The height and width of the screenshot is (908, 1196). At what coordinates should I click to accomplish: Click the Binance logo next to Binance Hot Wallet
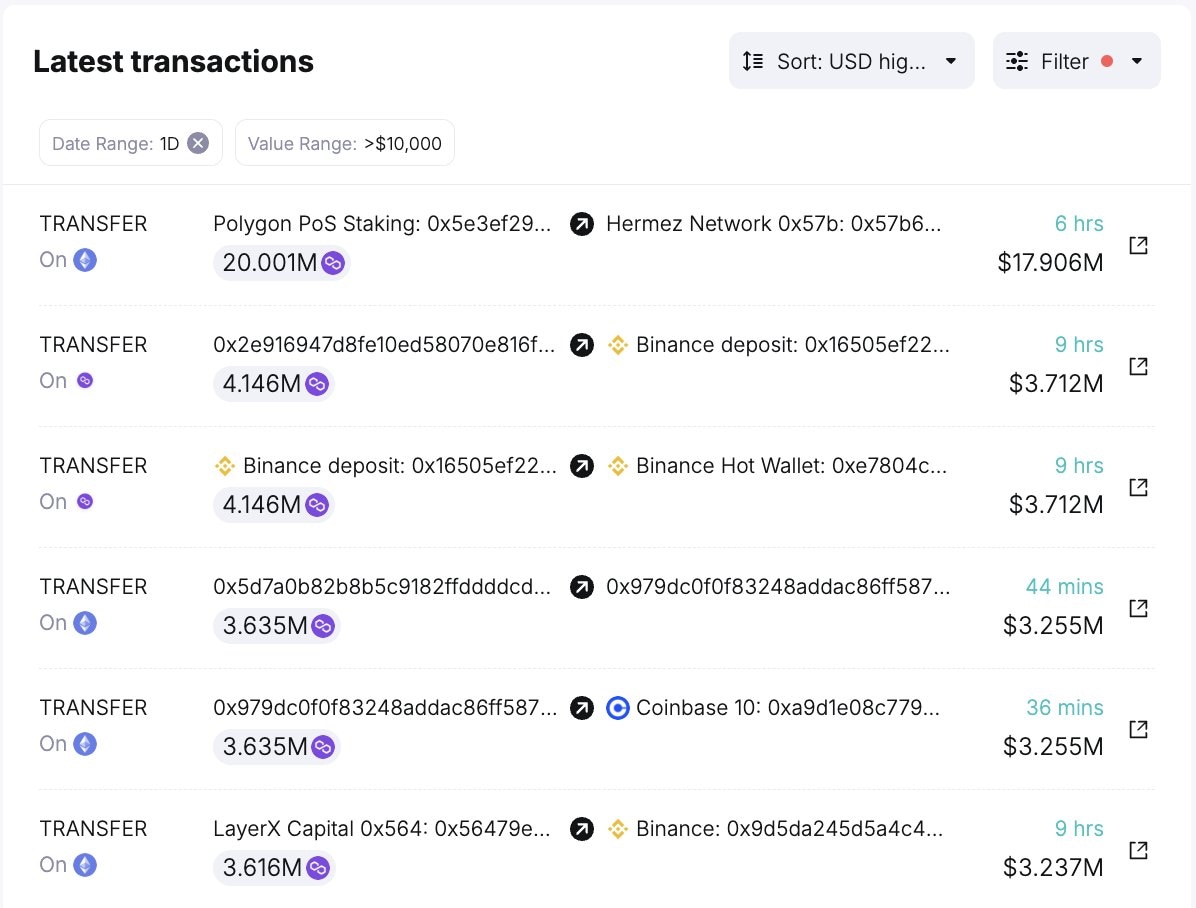point(618,465)
